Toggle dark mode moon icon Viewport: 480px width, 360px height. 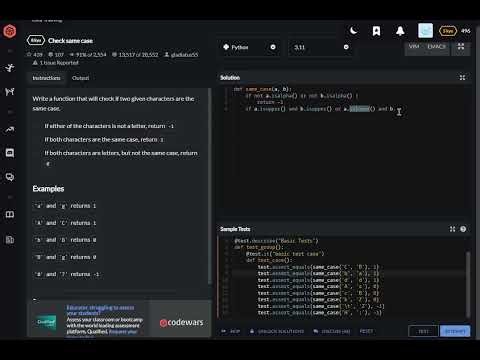tap(353, 31)
